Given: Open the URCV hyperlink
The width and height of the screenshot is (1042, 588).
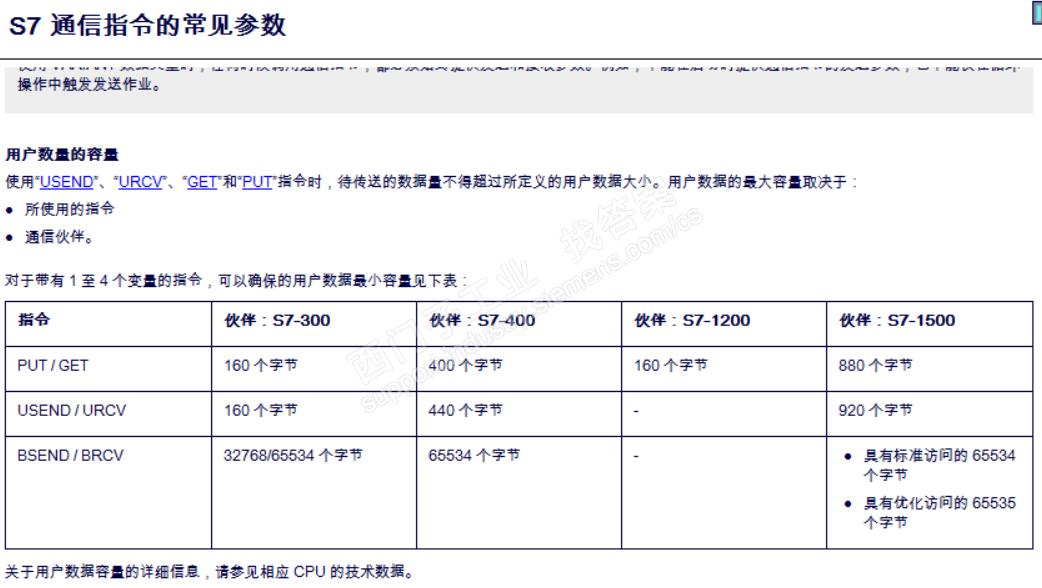Looking at the screenshot, I should [x=140, y=182].
